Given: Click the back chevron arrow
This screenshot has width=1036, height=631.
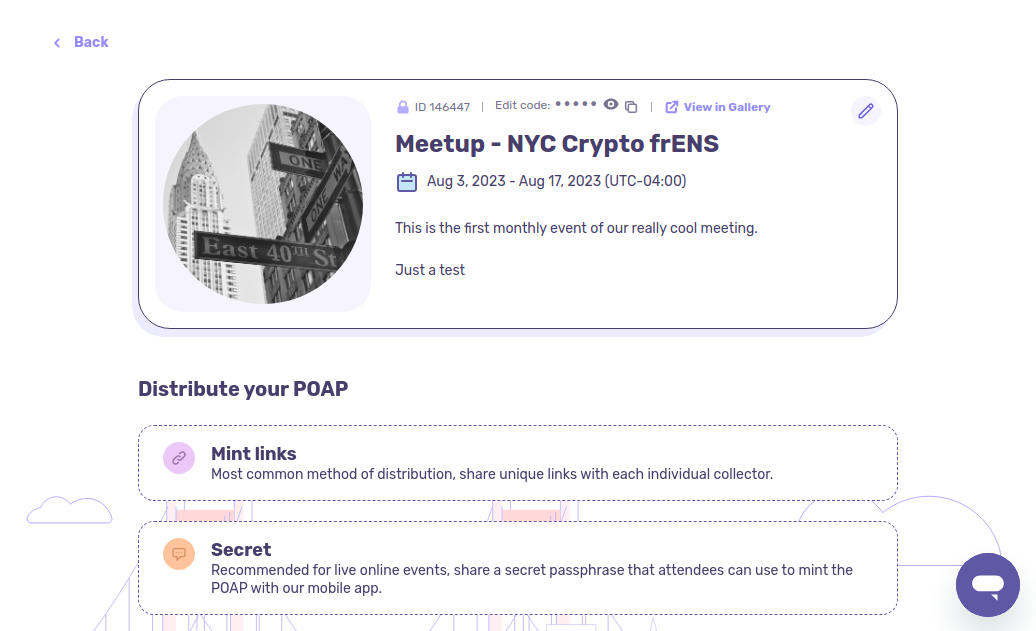Looking at the screenshot, I should tap(57, 42).
